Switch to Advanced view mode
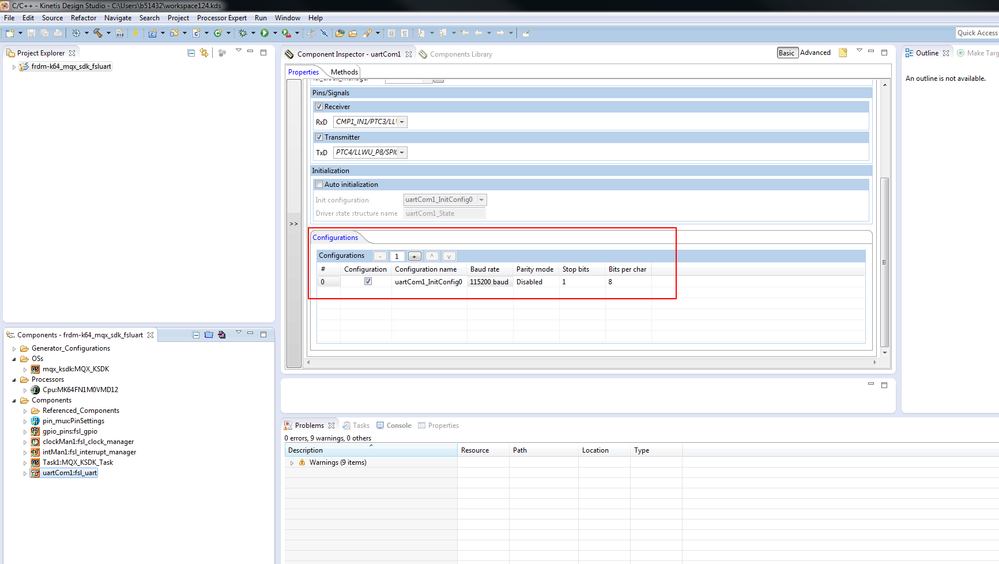The height and width of the screenshot is (564, 999). pos(815,53)
